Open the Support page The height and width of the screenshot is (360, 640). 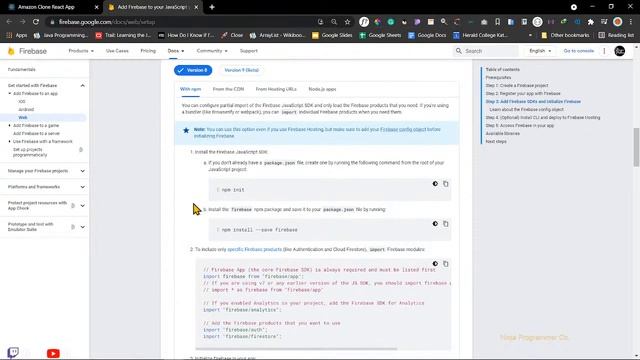pyautogui.click(x=249, y=51)
